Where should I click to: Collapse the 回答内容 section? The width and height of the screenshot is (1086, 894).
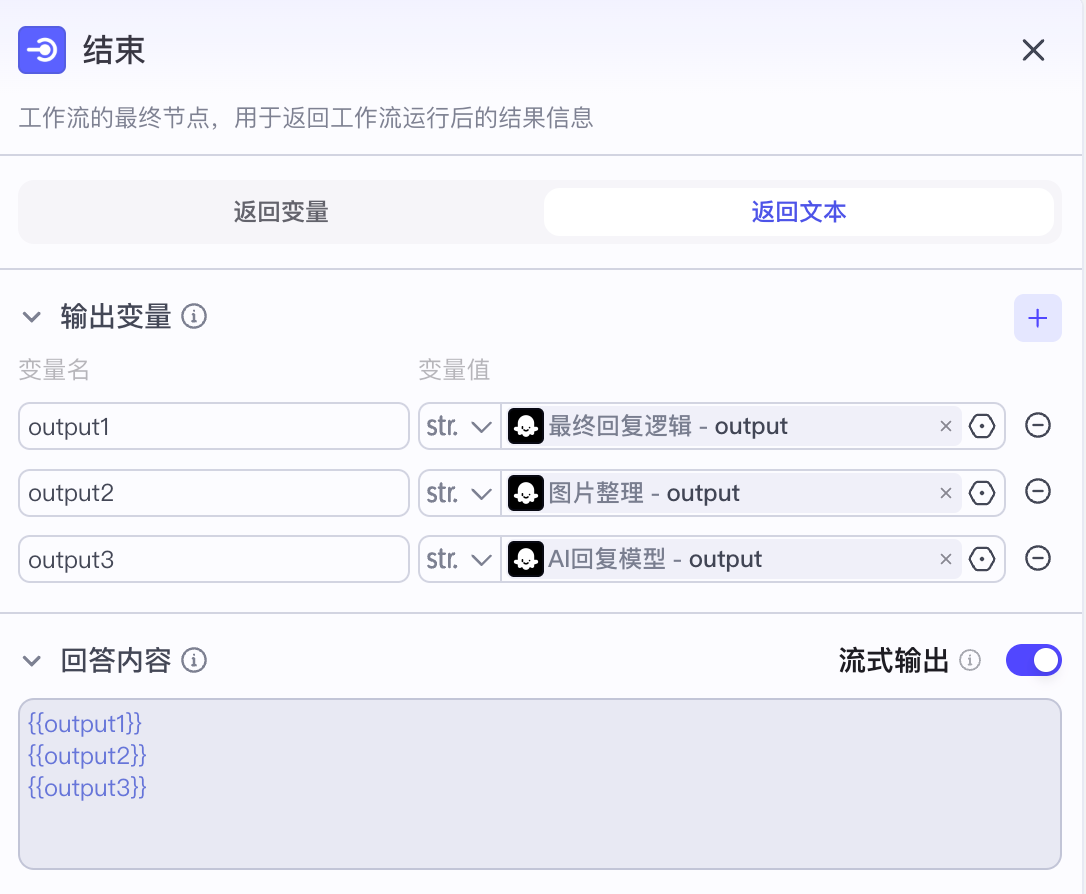pos(33,661)
